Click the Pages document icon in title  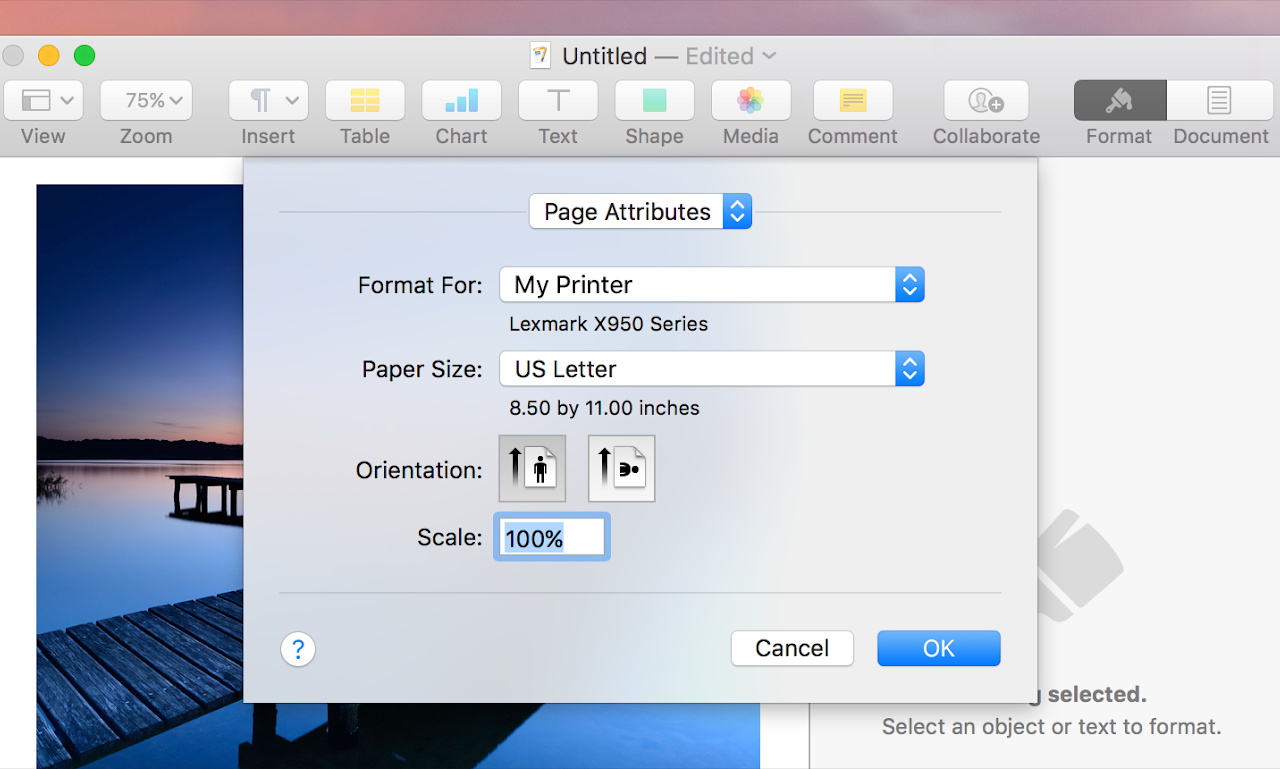[540, 56]
